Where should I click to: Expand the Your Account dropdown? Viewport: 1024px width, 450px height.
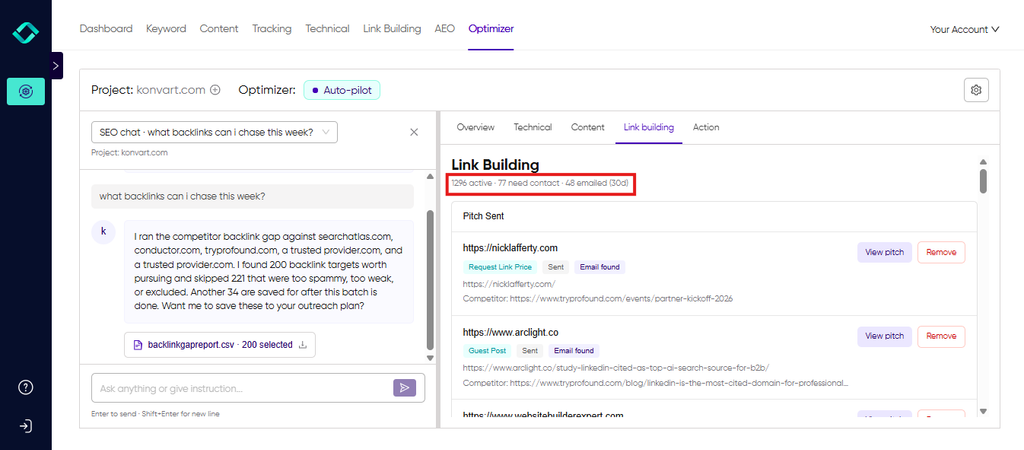(x=965, y=29)
